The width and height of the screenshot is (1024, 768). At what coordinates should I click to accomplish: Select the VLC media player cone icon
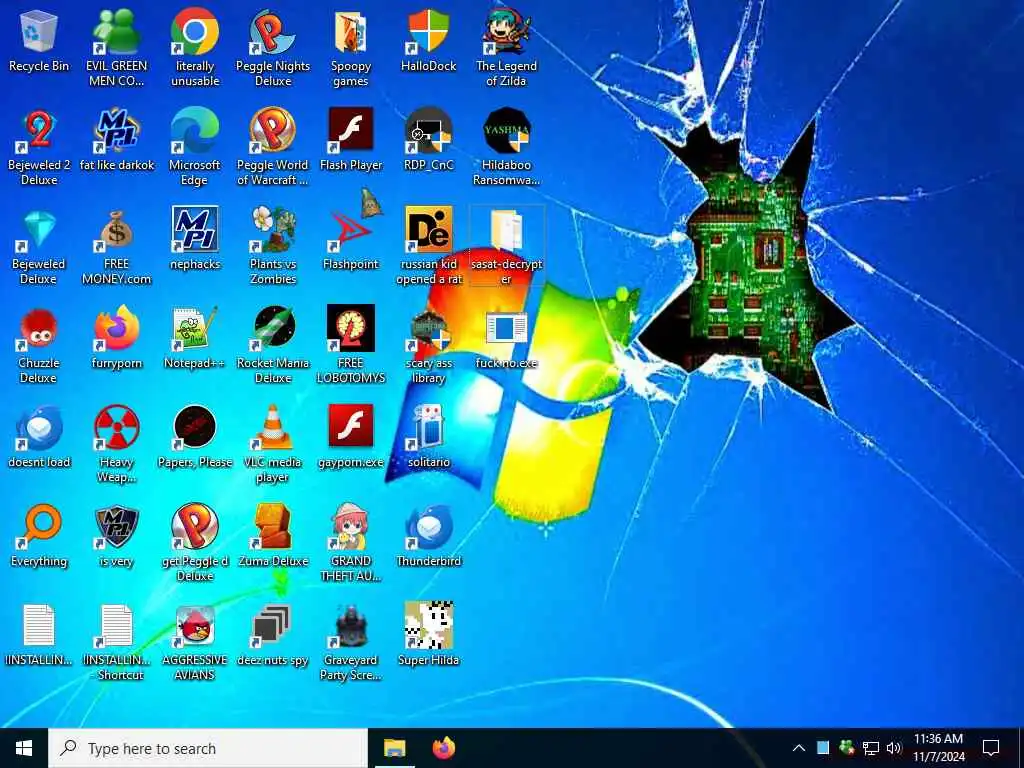pos(272,444)
